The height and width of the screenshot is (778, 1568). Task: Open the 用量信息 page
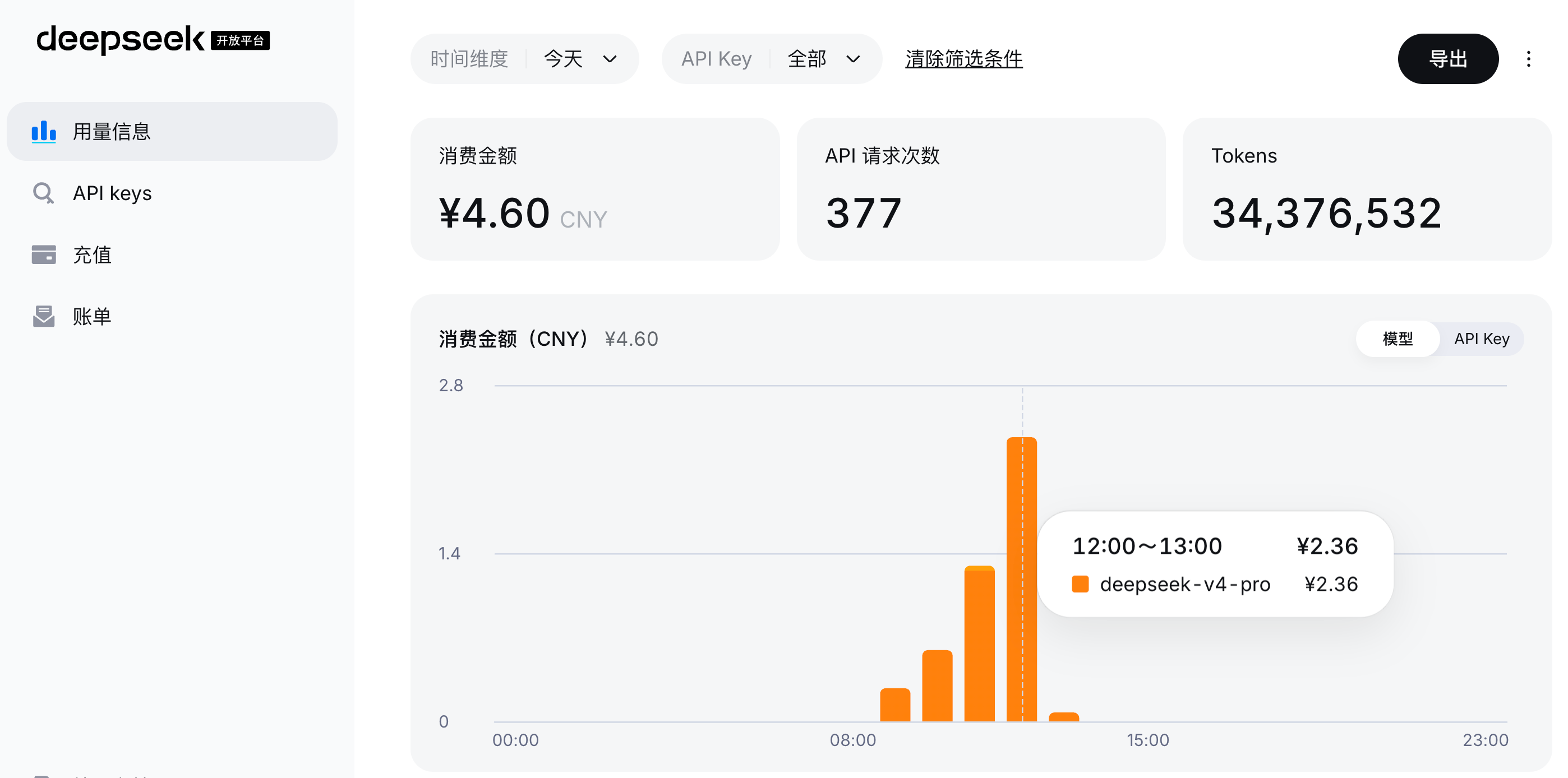[172, 131]
